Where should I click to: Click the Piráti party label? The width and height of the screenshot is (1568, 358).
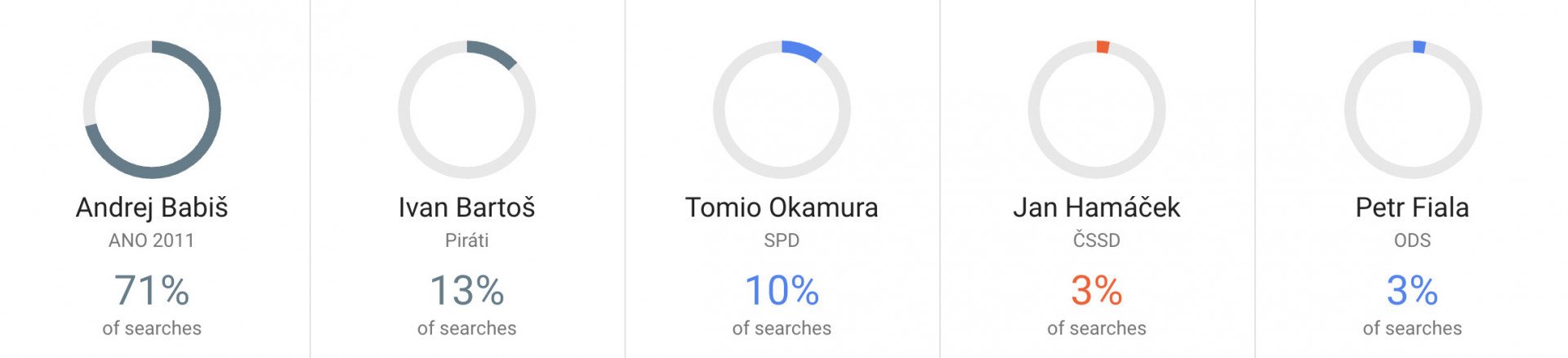[467, 240]
